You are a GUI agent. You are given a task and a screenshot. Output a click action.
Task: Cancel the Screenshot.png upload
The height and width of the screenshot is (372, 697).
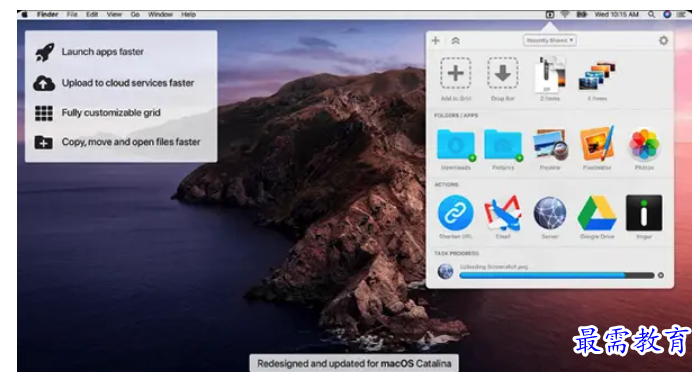point(661,276)
